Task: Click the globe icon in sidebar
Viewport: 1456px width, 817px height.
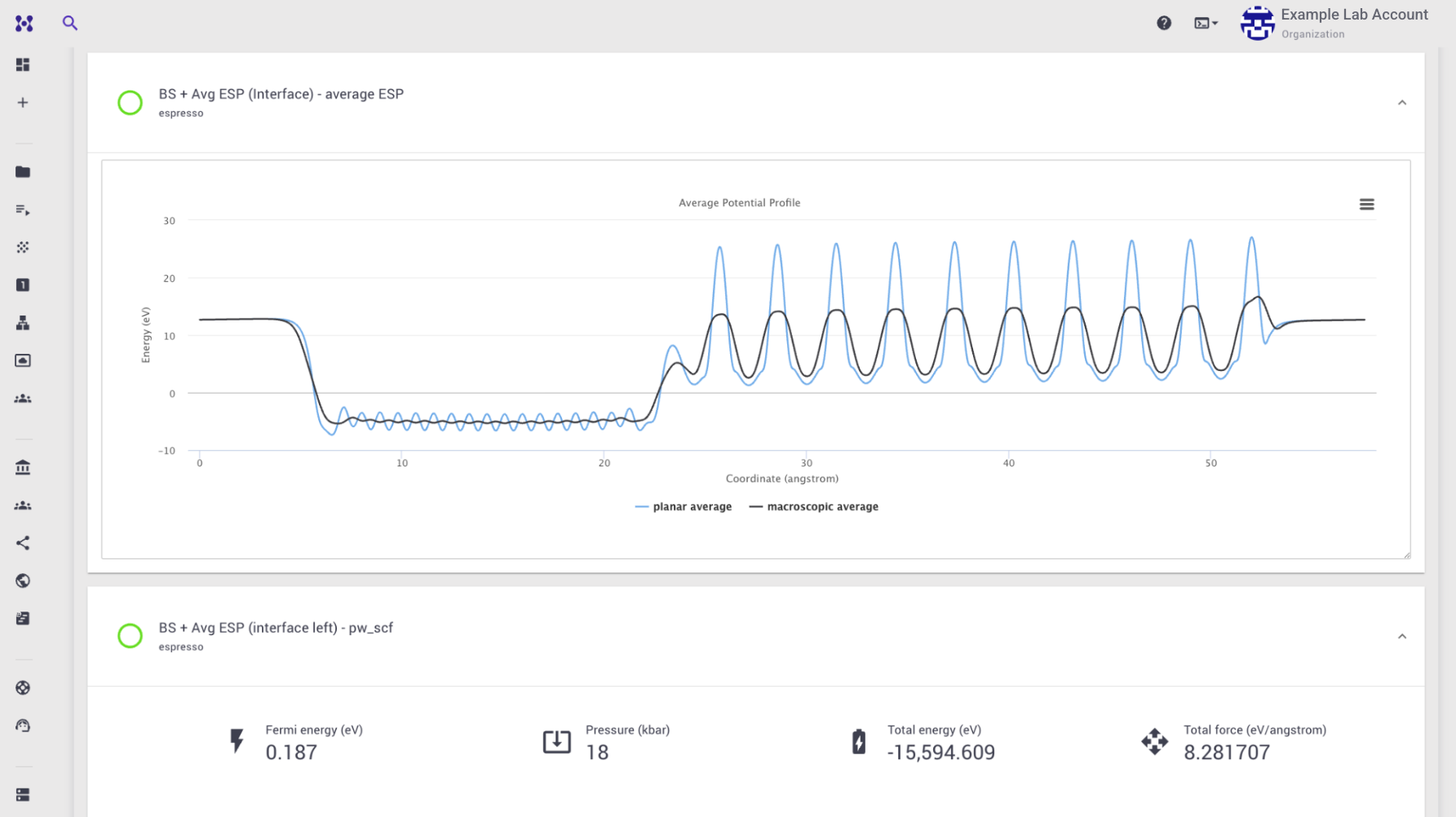Action: (23, 581)
